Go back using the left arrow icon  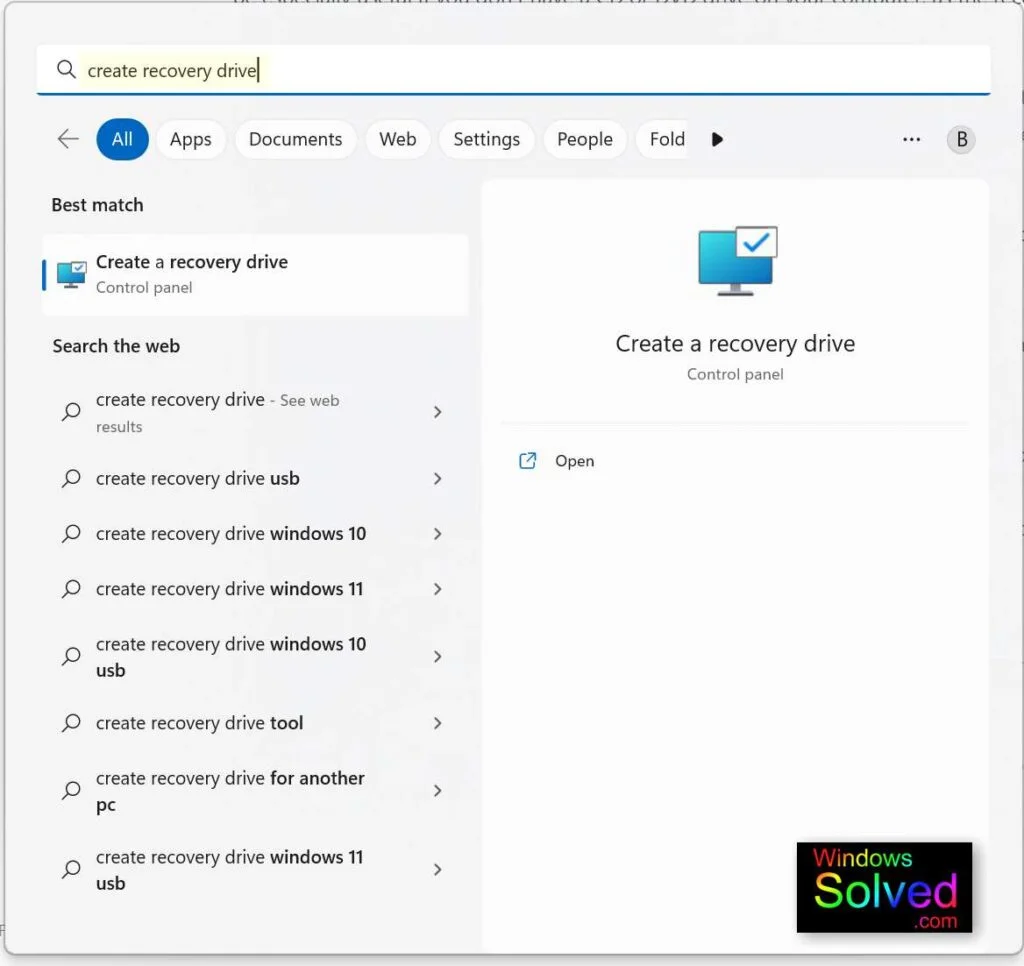(68, 139)
